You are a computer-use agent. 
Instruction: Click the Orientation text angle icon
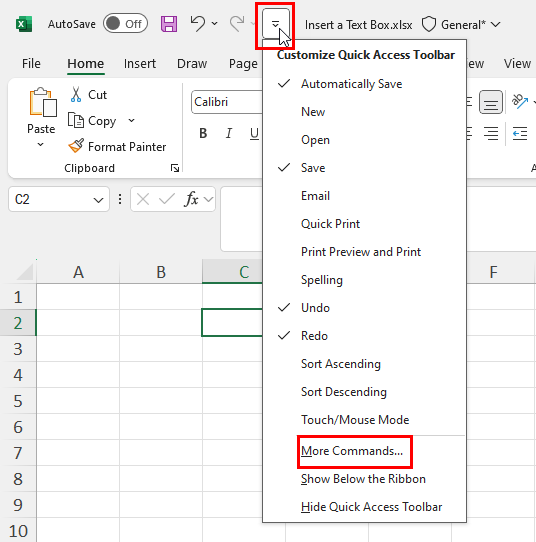[520, 102]
